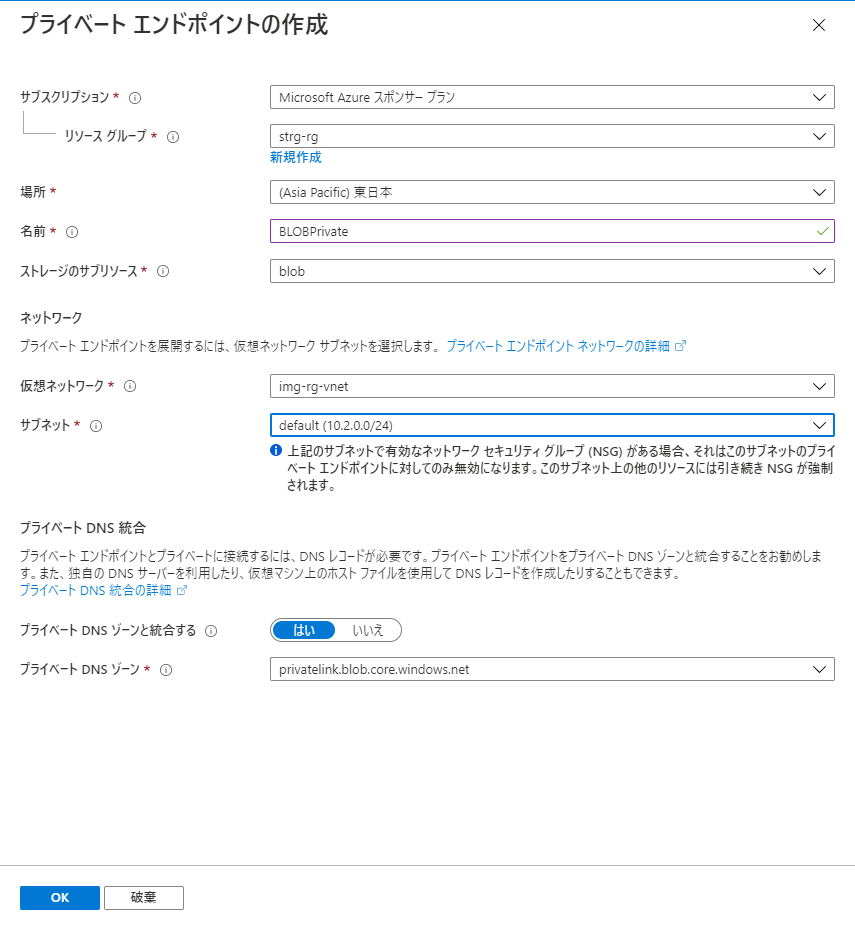The height and width of the screenshot is (930, 855).
Task: Click the 名前 field info icon
Action: [x=72, y=231]
